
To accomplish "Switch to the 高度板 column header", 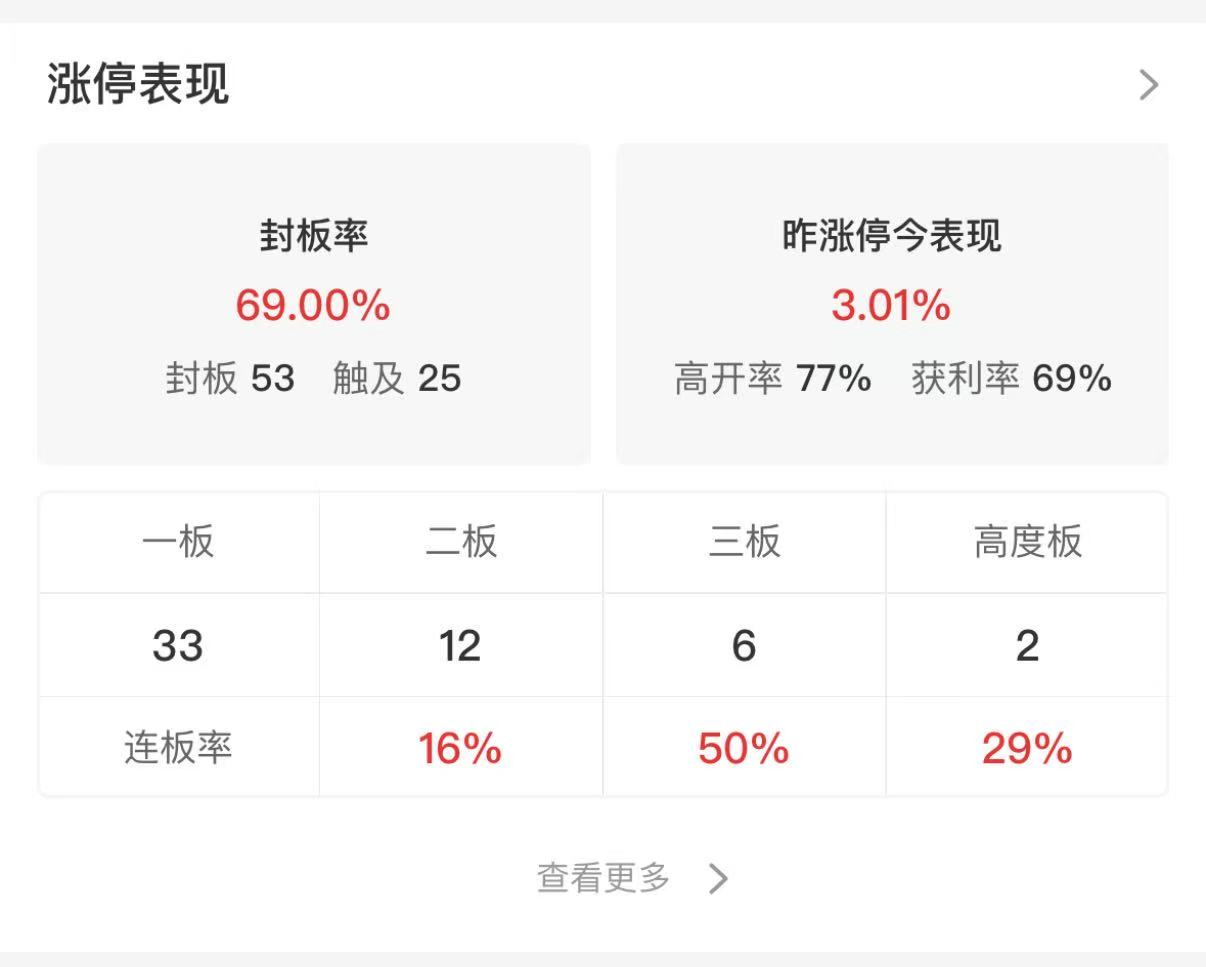I will (x=1027, y=542).
